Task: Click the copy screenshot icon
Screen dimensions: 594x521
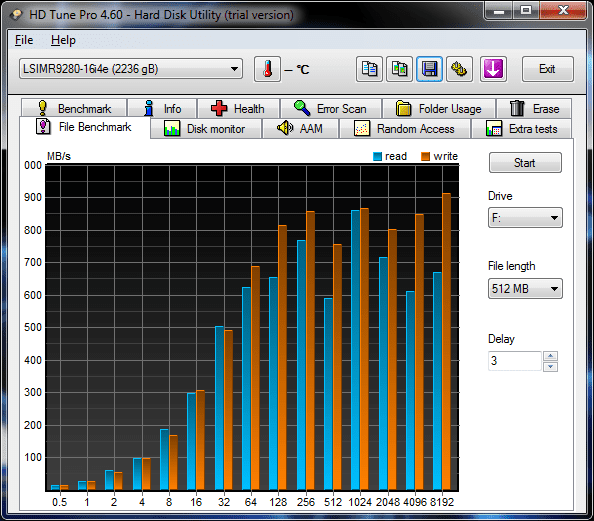Action: (399, 69)
